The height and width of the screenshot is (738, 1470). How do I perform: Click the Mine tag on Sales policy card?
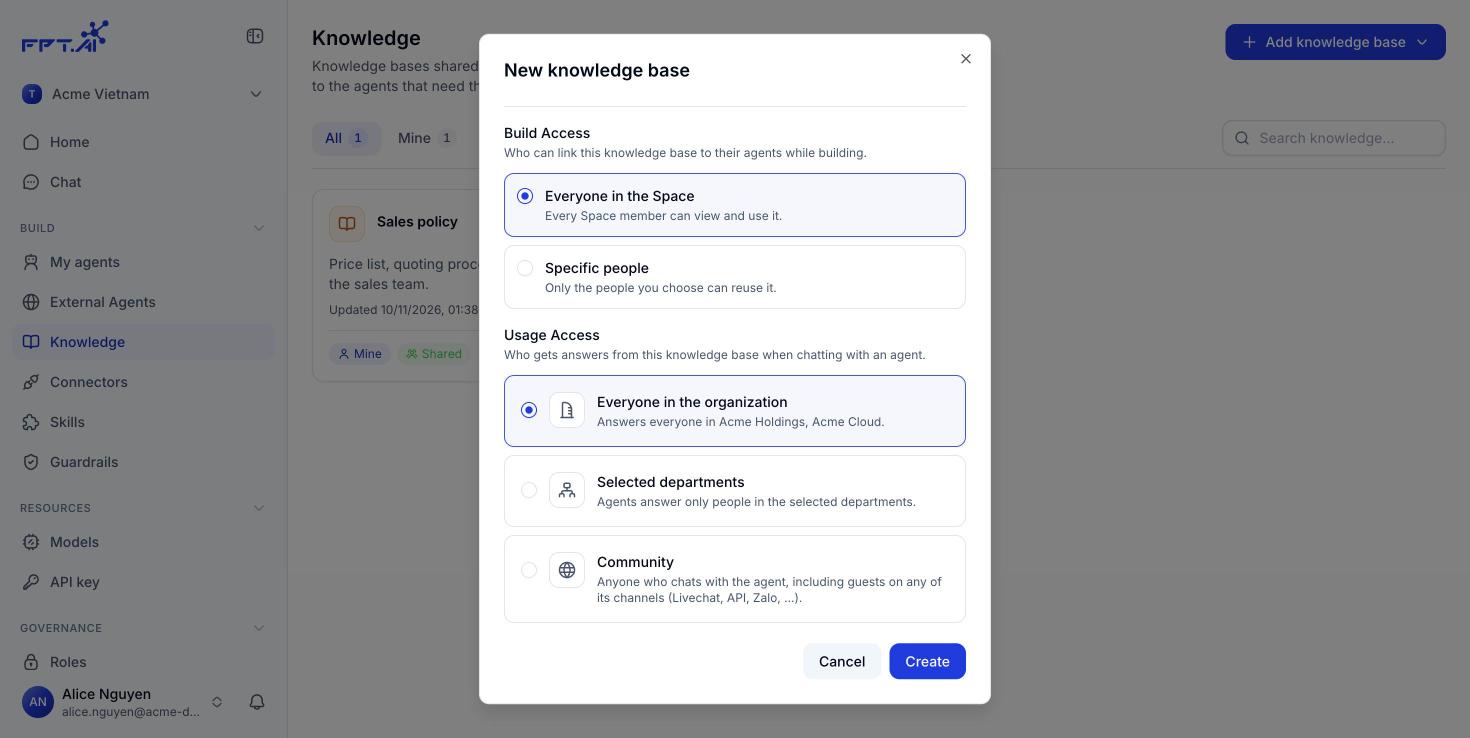tap(359, 354)
